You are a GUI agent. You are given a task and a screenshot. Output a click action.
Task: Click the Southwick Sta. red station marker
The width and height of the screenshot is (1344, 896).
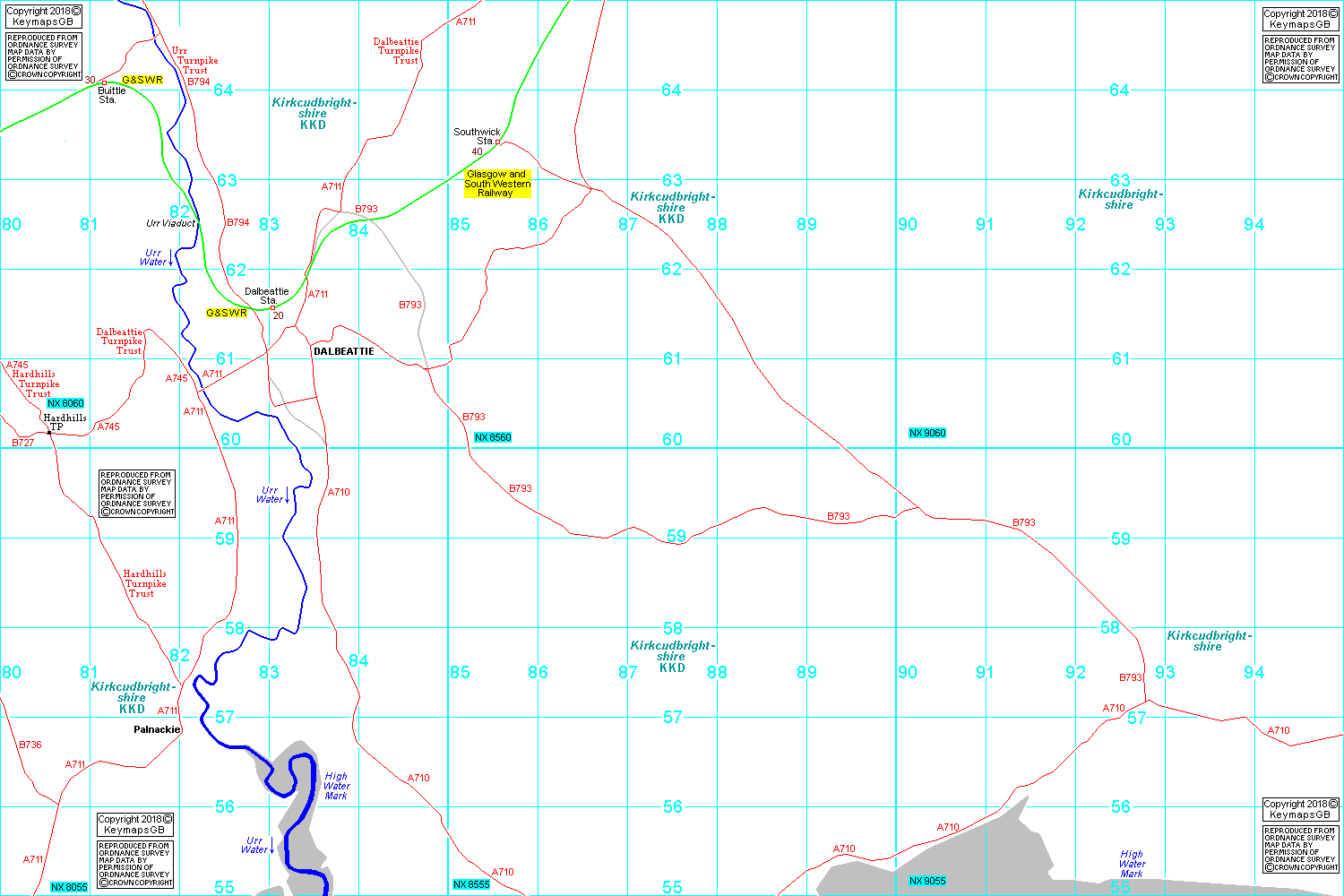pos(498,142)
